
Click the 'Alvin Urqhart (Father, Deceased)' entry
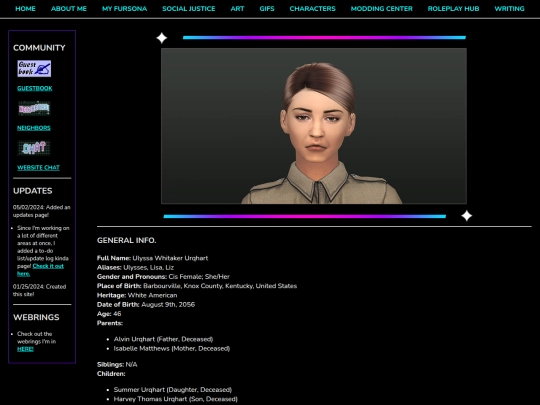tap(164, 339)
